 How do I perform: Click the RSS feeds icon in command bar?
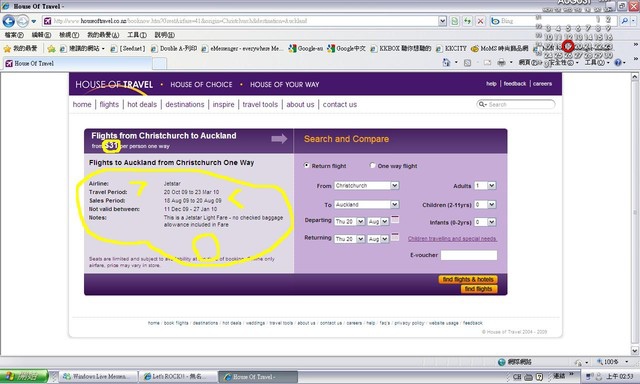click(467, 62)
